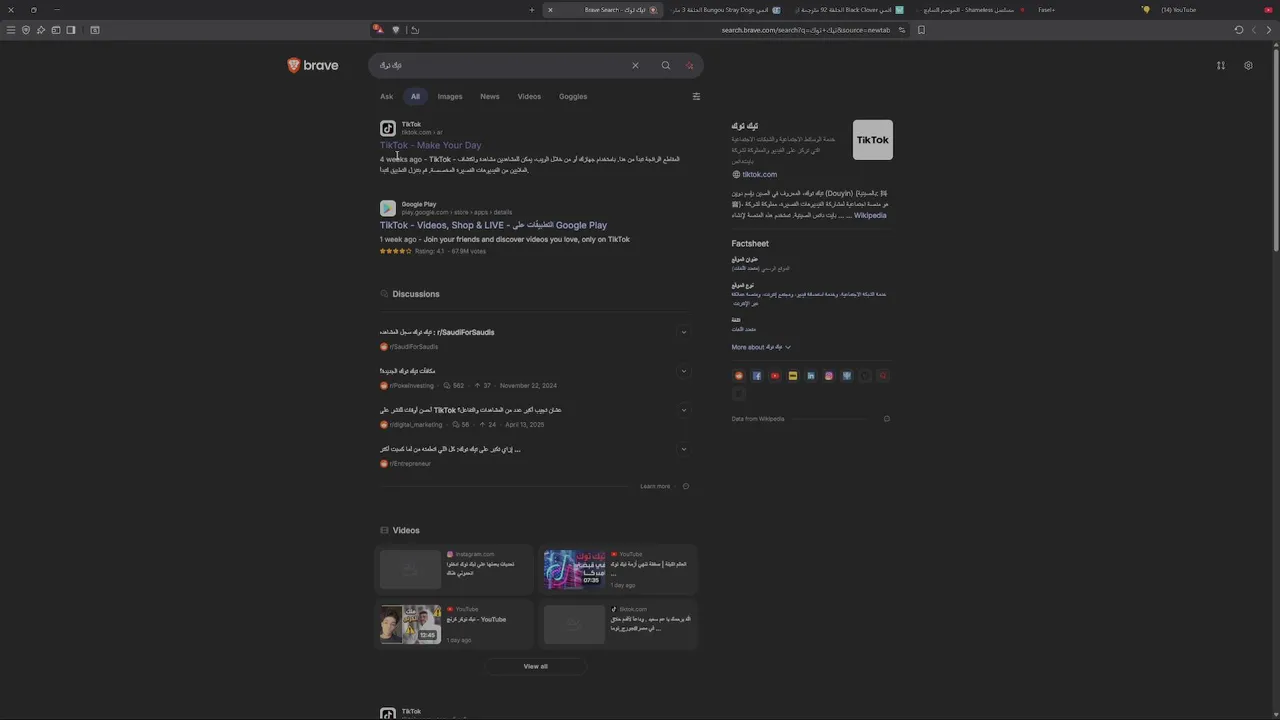Screen dimensions: 1280x720
Task: Open LinkedIn profile icon in knowledge panel
Action: coord(811,376)
